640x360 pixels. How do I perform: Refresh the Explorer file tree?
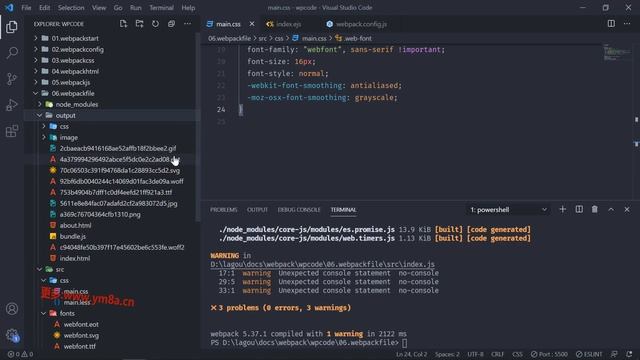[x=156, y=24]
